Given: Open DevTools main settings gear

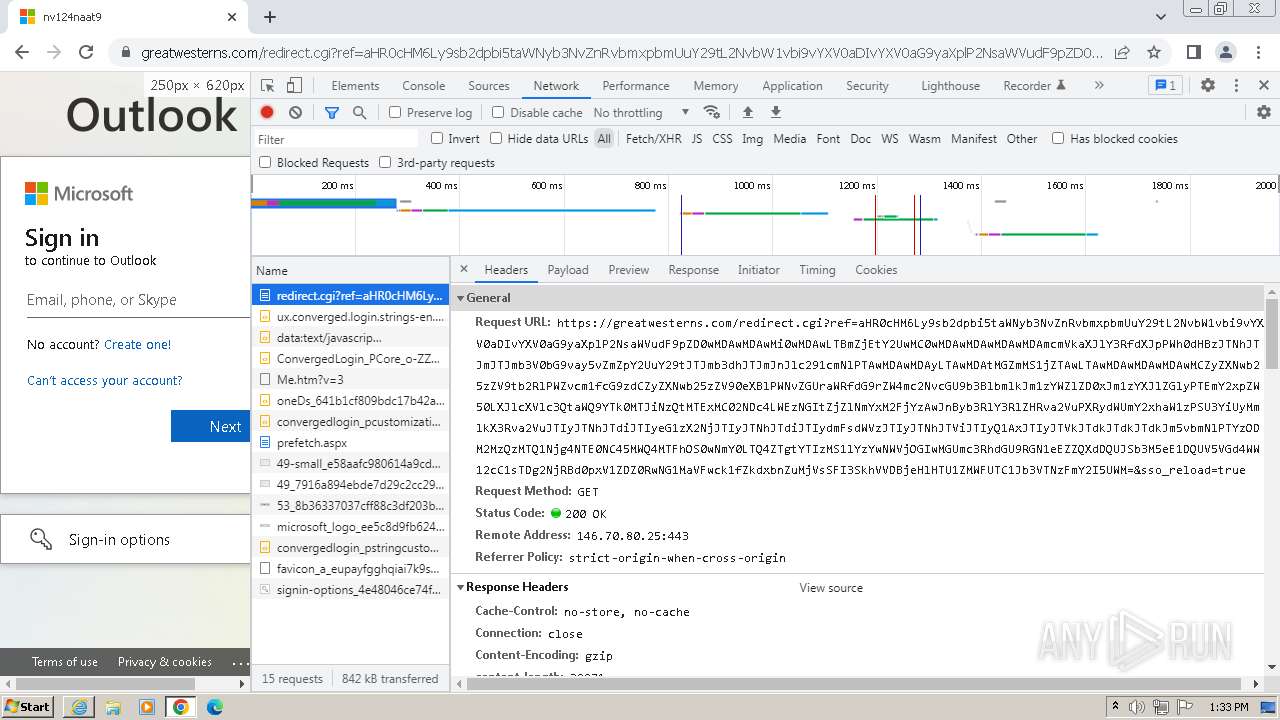Looking at the screenshot, I should [x=1208, y=86].
